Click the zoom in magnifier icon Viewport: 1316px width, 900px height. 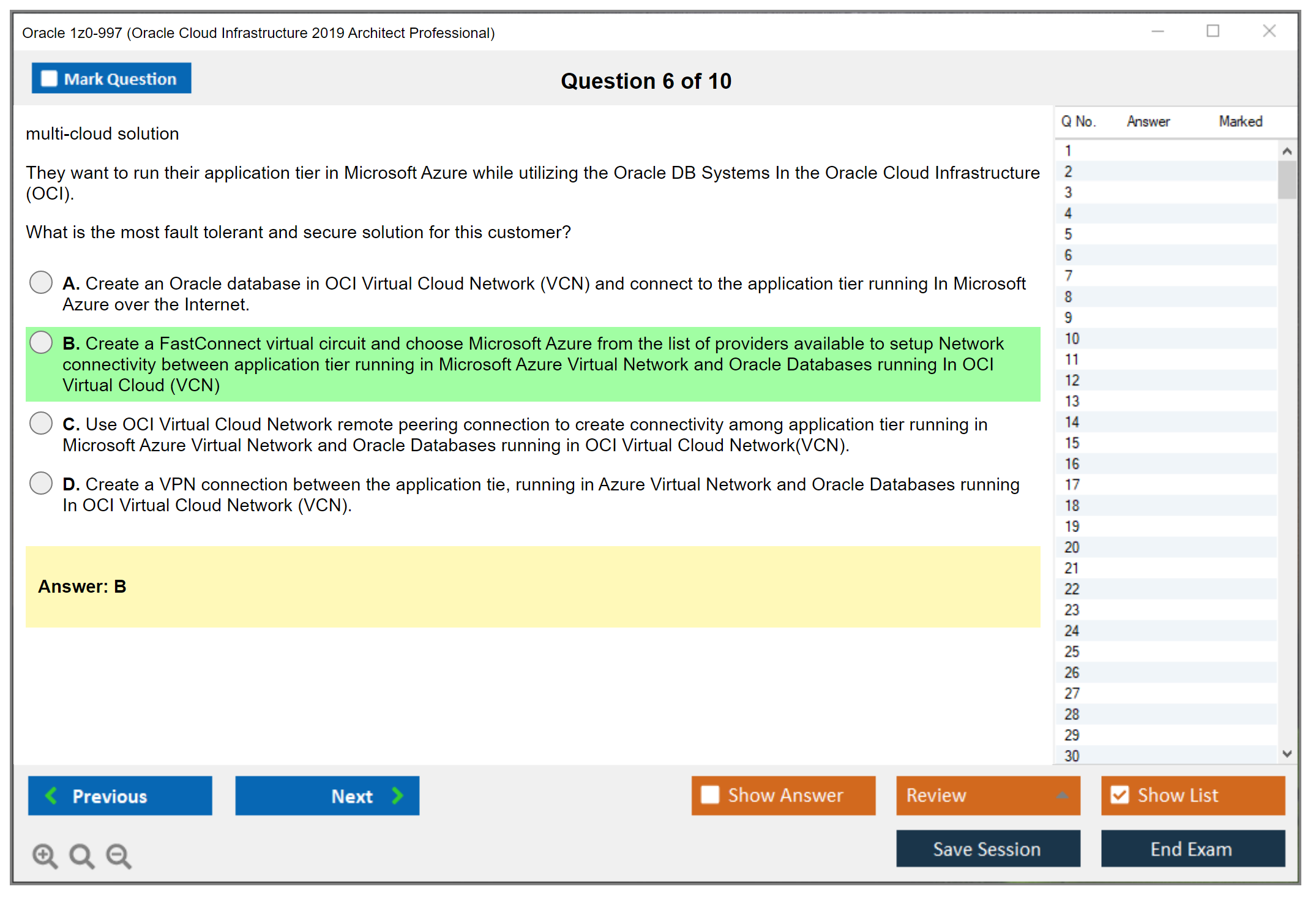(45, 855)
